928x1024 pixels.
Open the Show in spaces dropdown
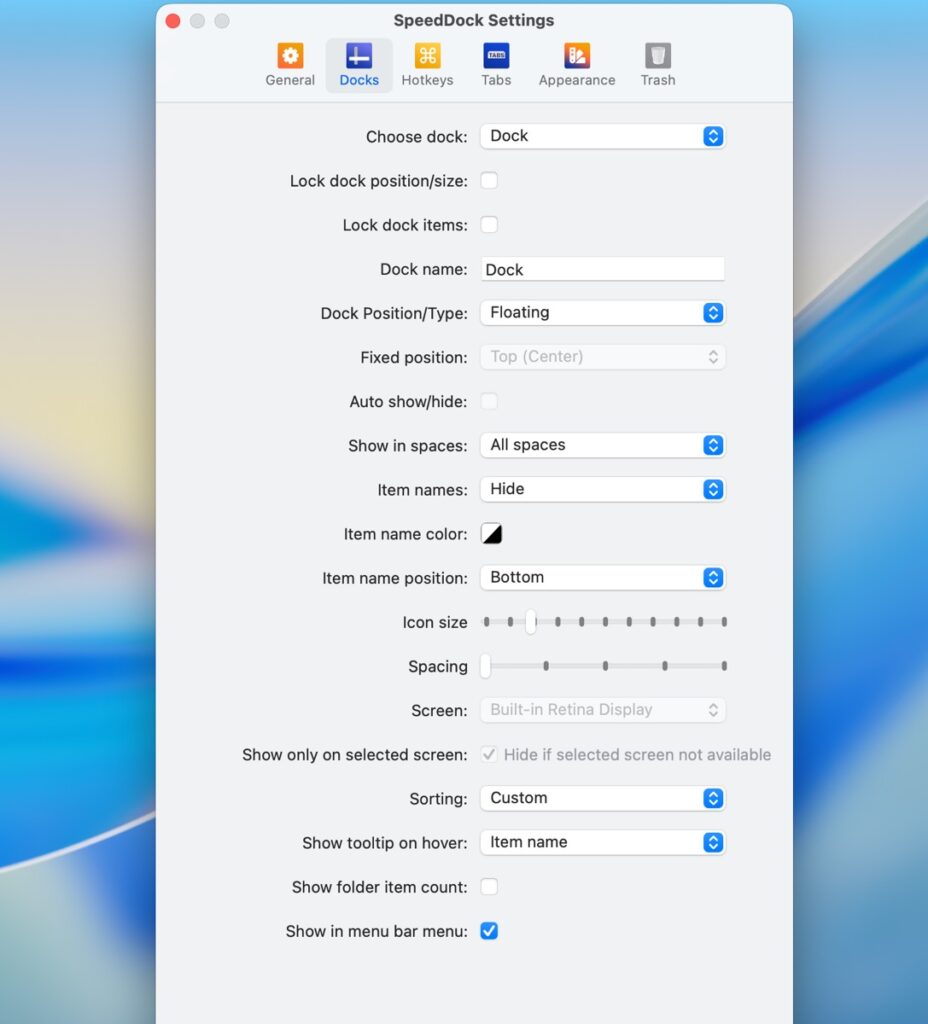coord(602,445)
